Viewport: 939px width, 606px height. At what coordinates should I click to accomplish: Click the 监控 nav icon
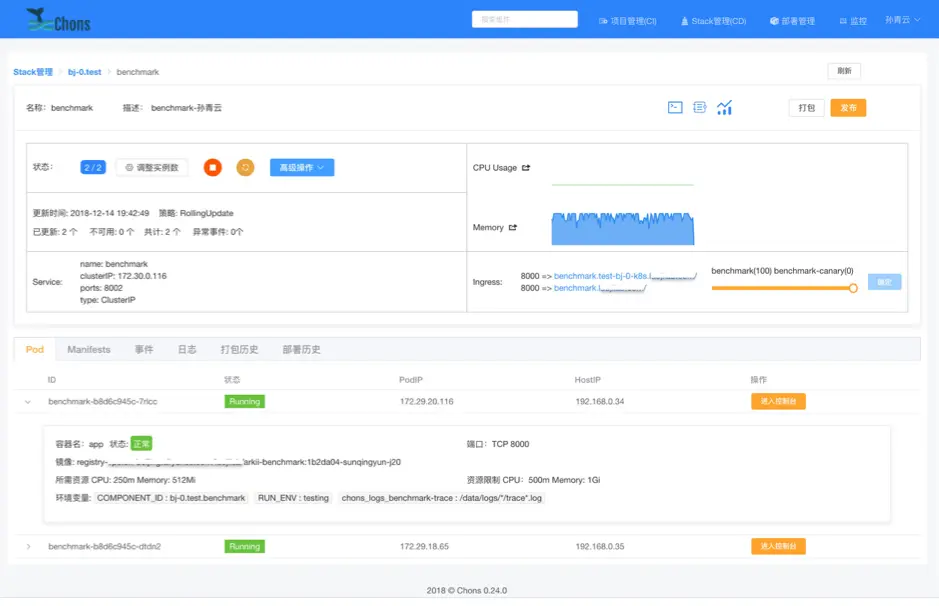(x=843, y=21)
